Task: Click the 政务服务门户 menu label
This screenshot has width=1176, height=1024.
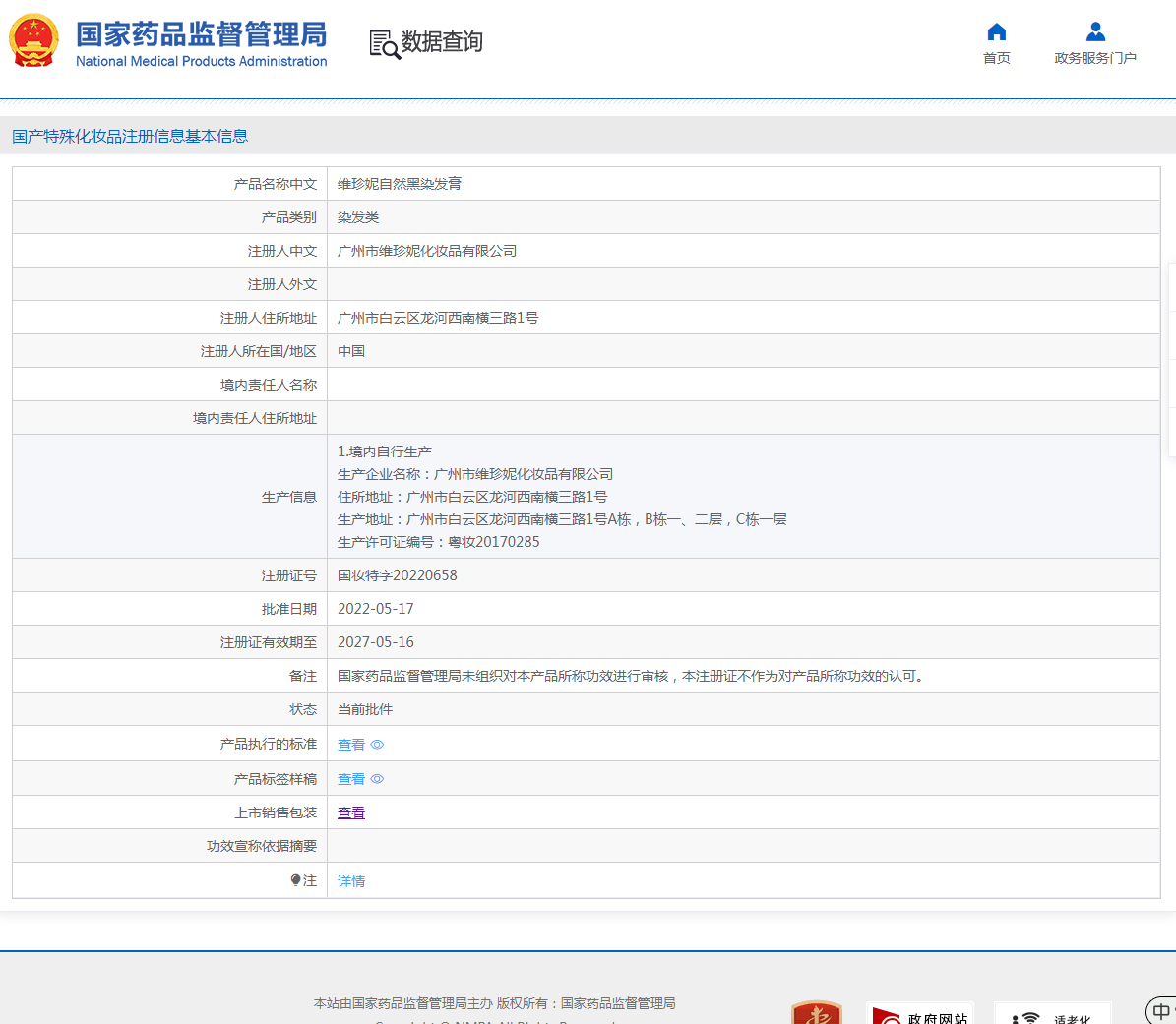Action: pyautogui.click(x=1095, y=58)
